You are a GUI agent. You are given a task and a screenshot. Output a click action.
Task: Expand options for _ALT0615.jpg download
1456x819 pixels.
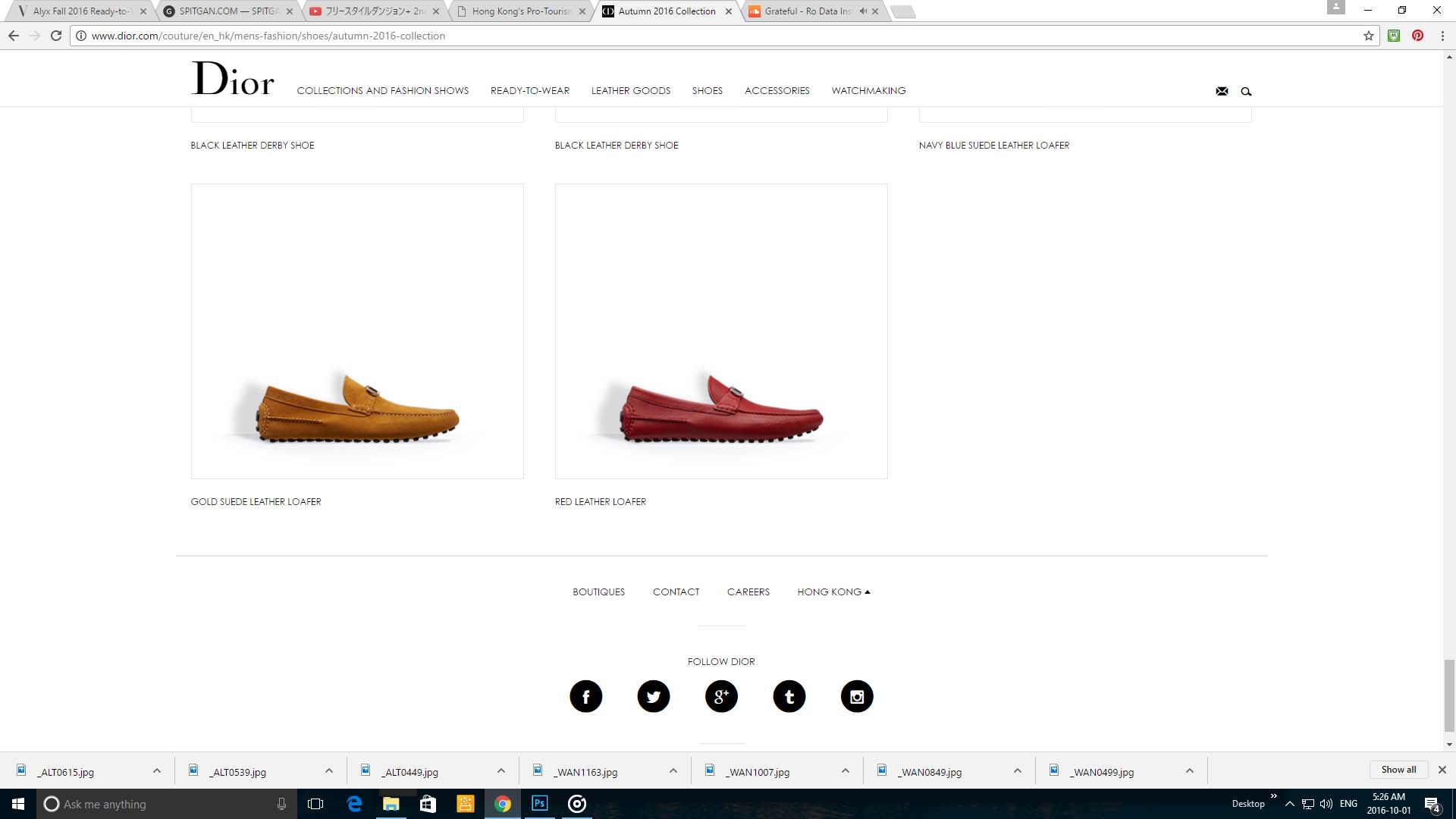[x=157, y=771]
